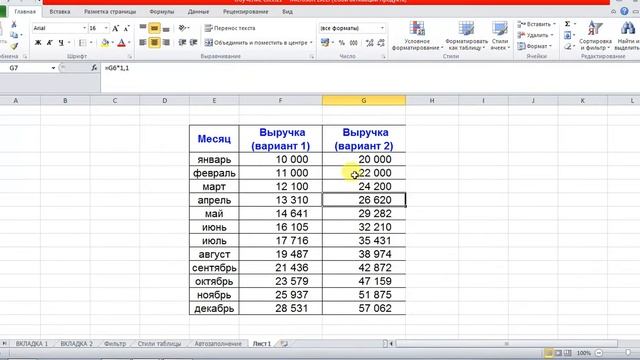Align text to bottom of cell
The height and width of the screenshot is (360, 640).
point(166,28)
